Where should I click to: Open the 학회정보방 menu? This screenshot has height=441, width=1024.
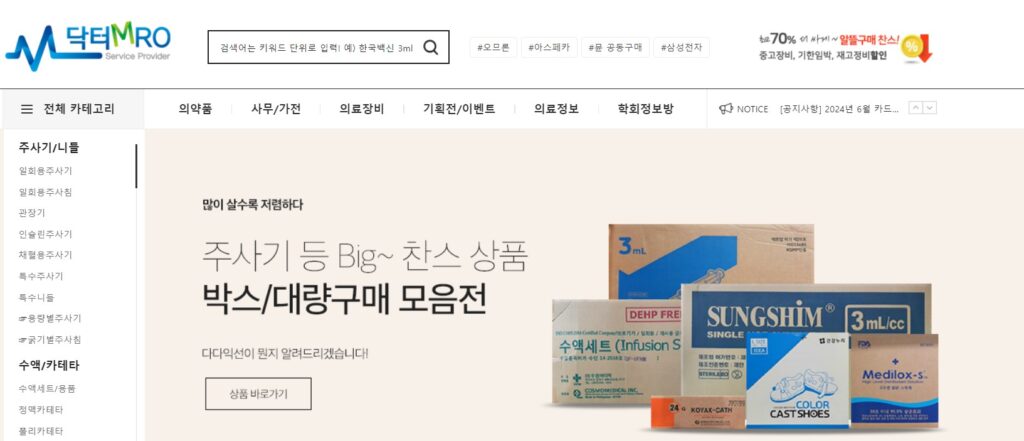645,109
